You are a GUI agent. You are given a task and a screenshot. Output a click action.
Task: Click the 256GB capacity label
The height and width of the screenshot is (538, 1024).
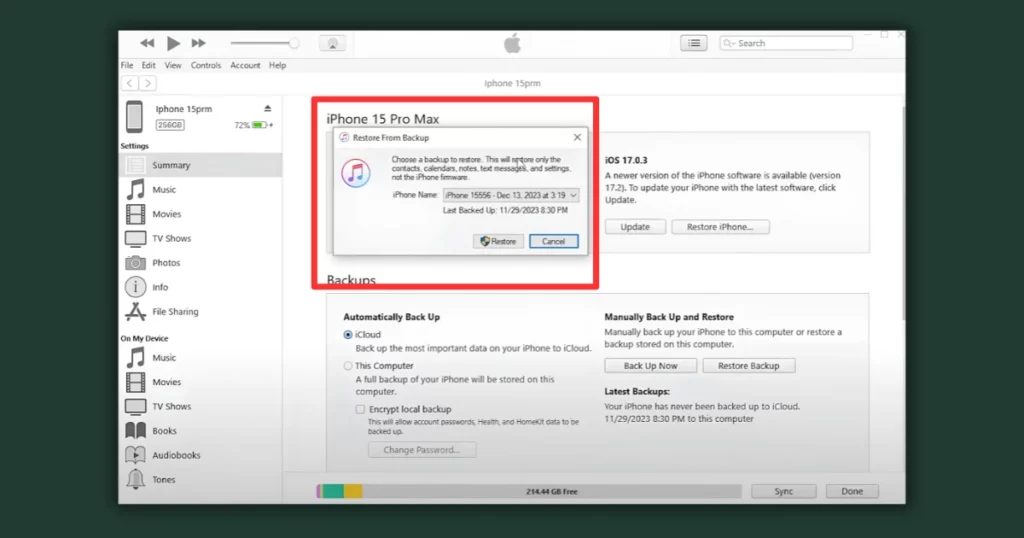tap(170, 125)
